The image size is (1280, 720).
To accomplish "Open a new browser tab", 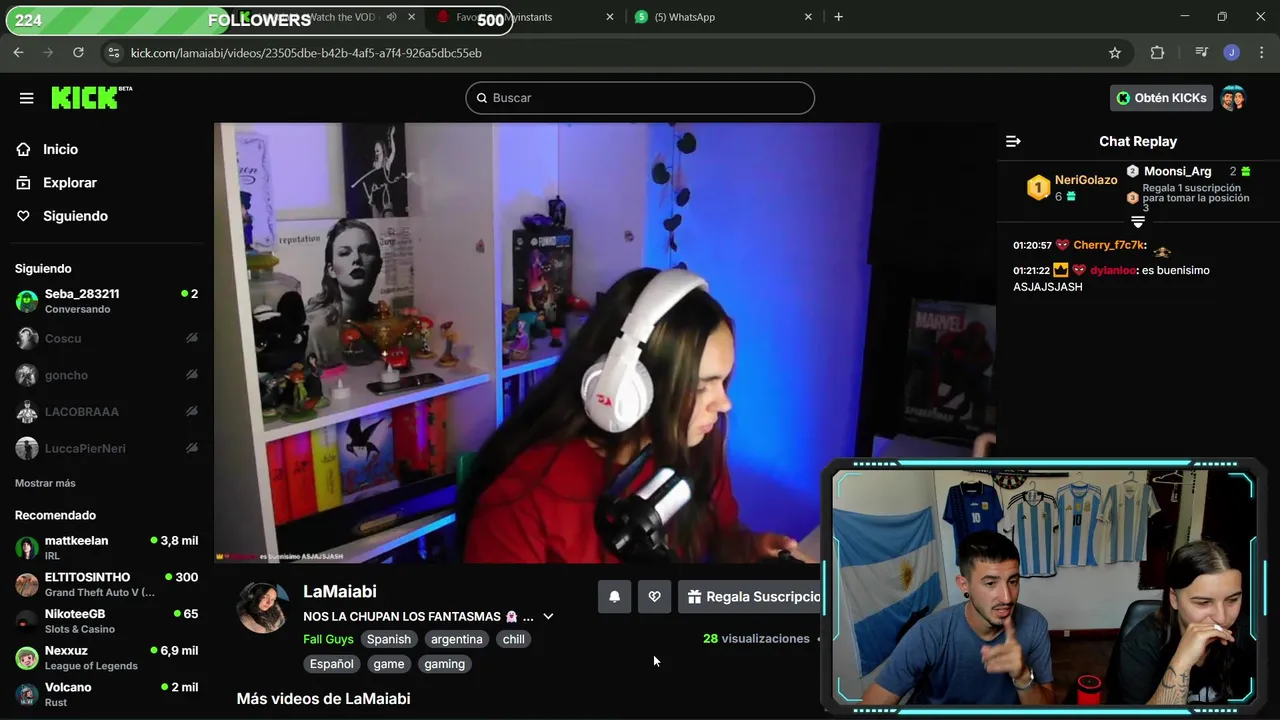I will pos(838,17).
